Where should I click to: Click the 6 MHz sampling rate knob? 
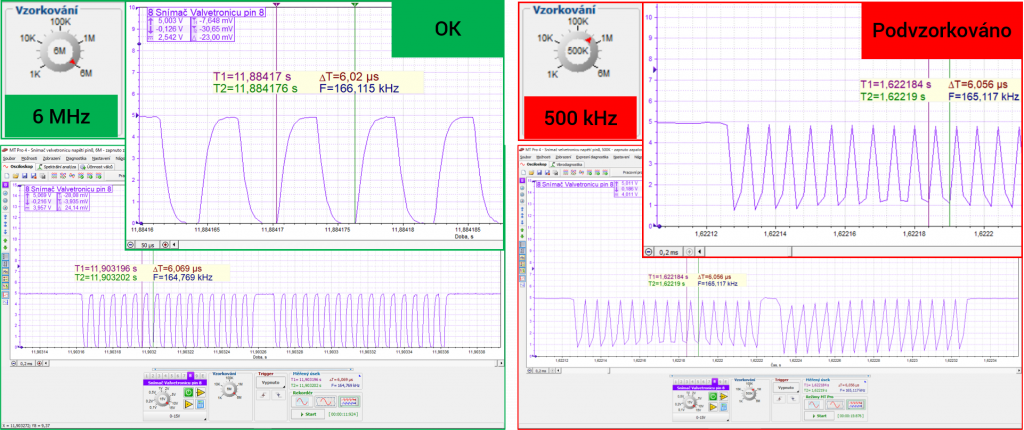click(x=61, y=50)
